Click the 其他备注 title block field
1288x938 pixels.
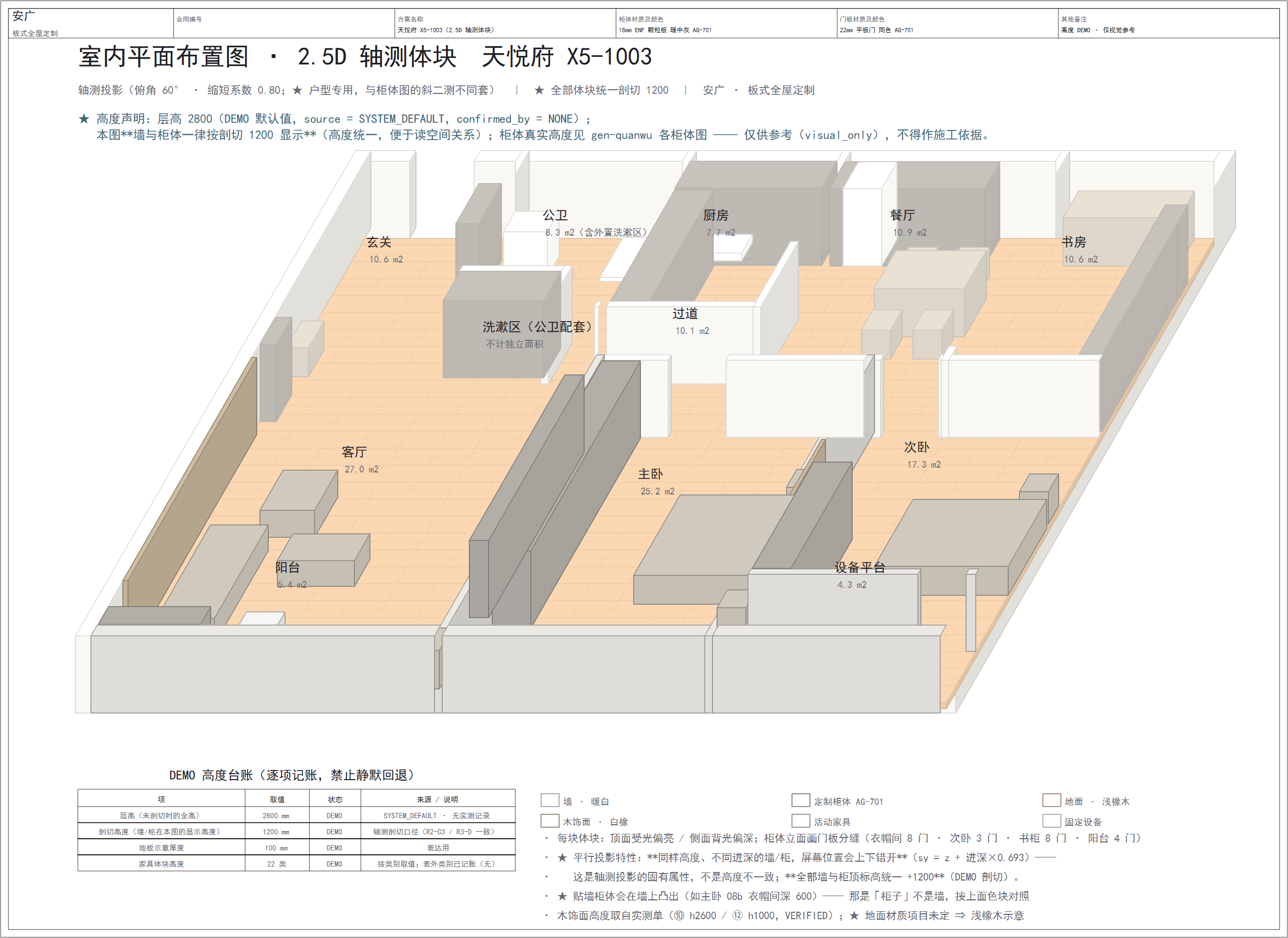[1169, 23]
